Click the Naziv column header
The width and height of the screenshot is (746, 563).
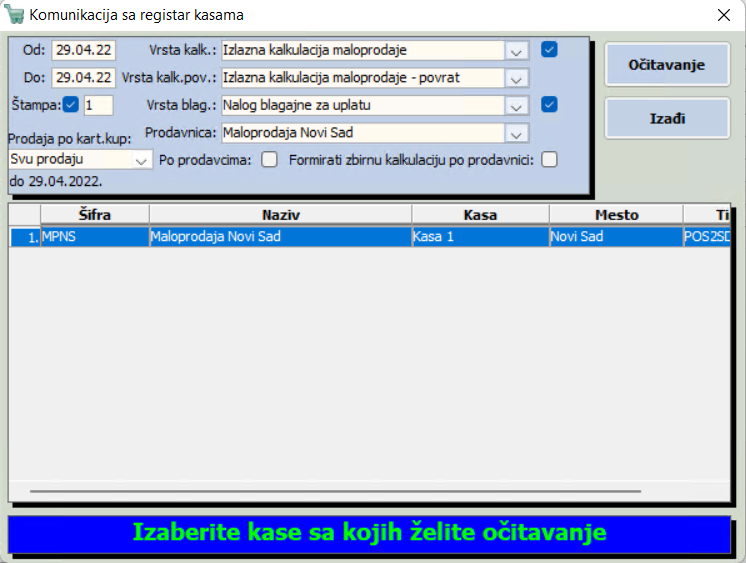tap(281, 215)
